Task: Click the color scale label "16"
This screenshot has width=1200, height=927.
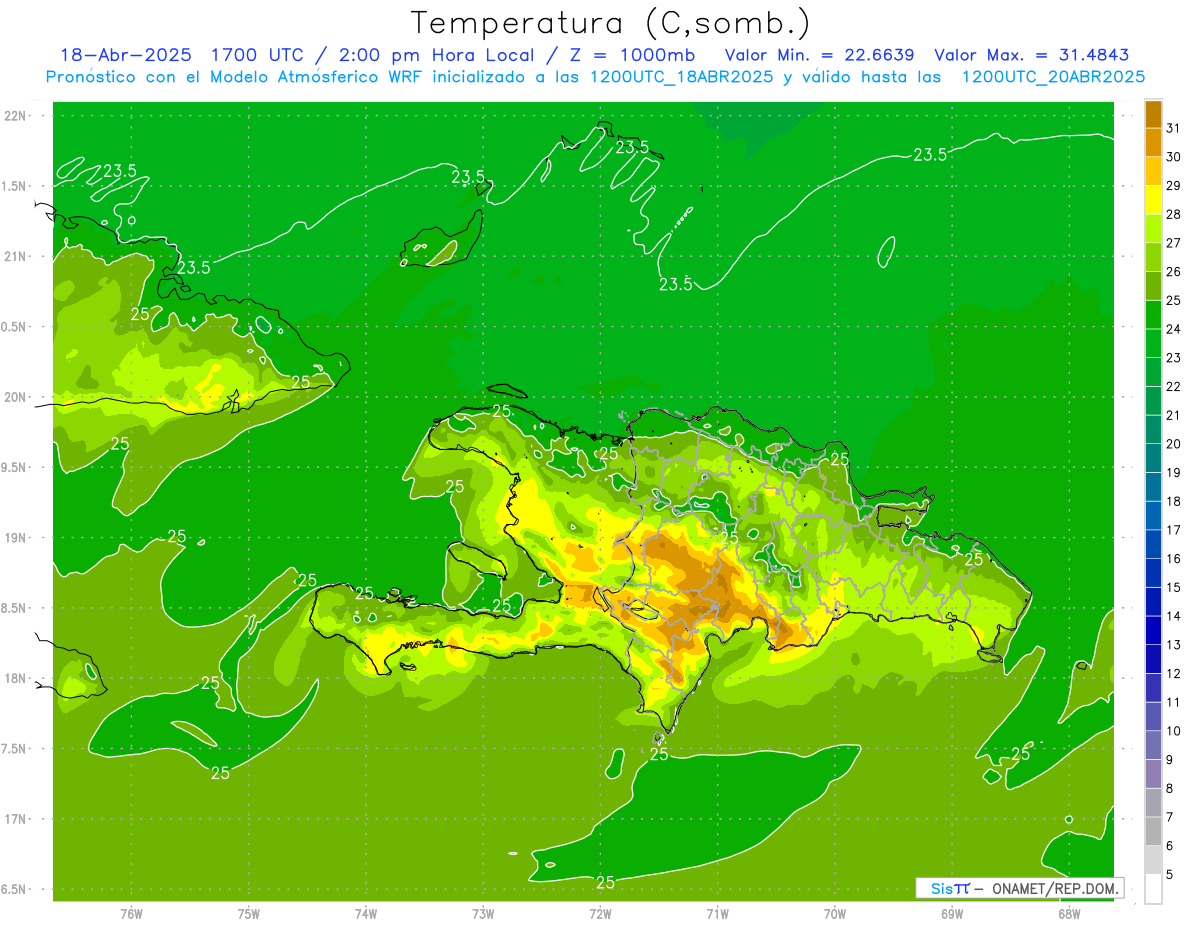Action: tap(1174, 559)
